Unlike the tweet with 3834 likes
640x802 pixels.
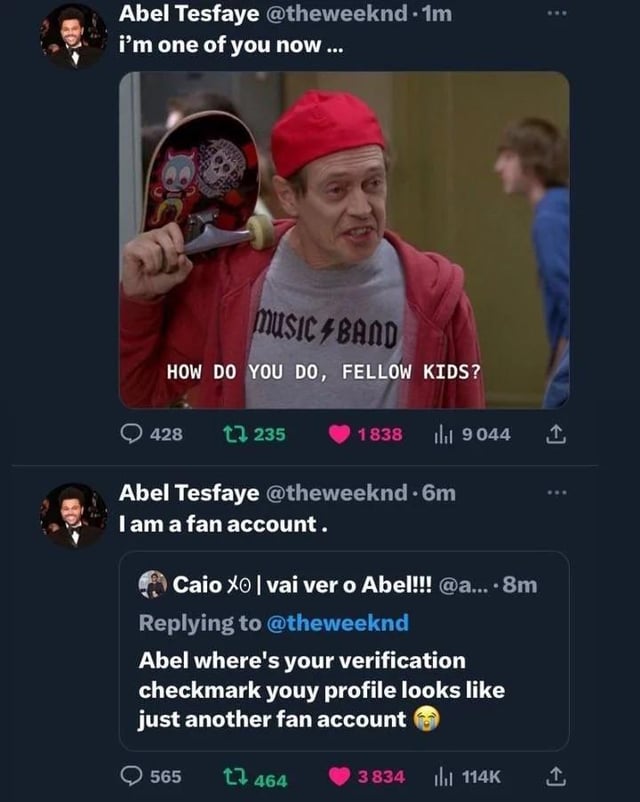341,777
